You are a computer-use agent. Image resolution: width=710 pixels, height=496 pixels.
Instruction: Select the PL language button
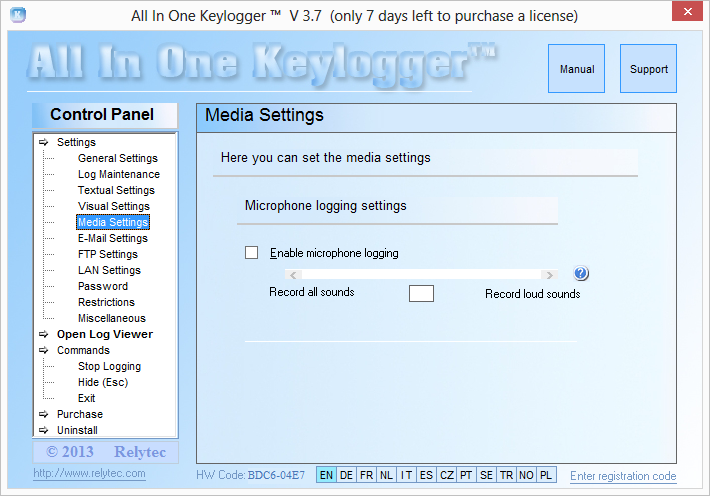coord(546,476)
